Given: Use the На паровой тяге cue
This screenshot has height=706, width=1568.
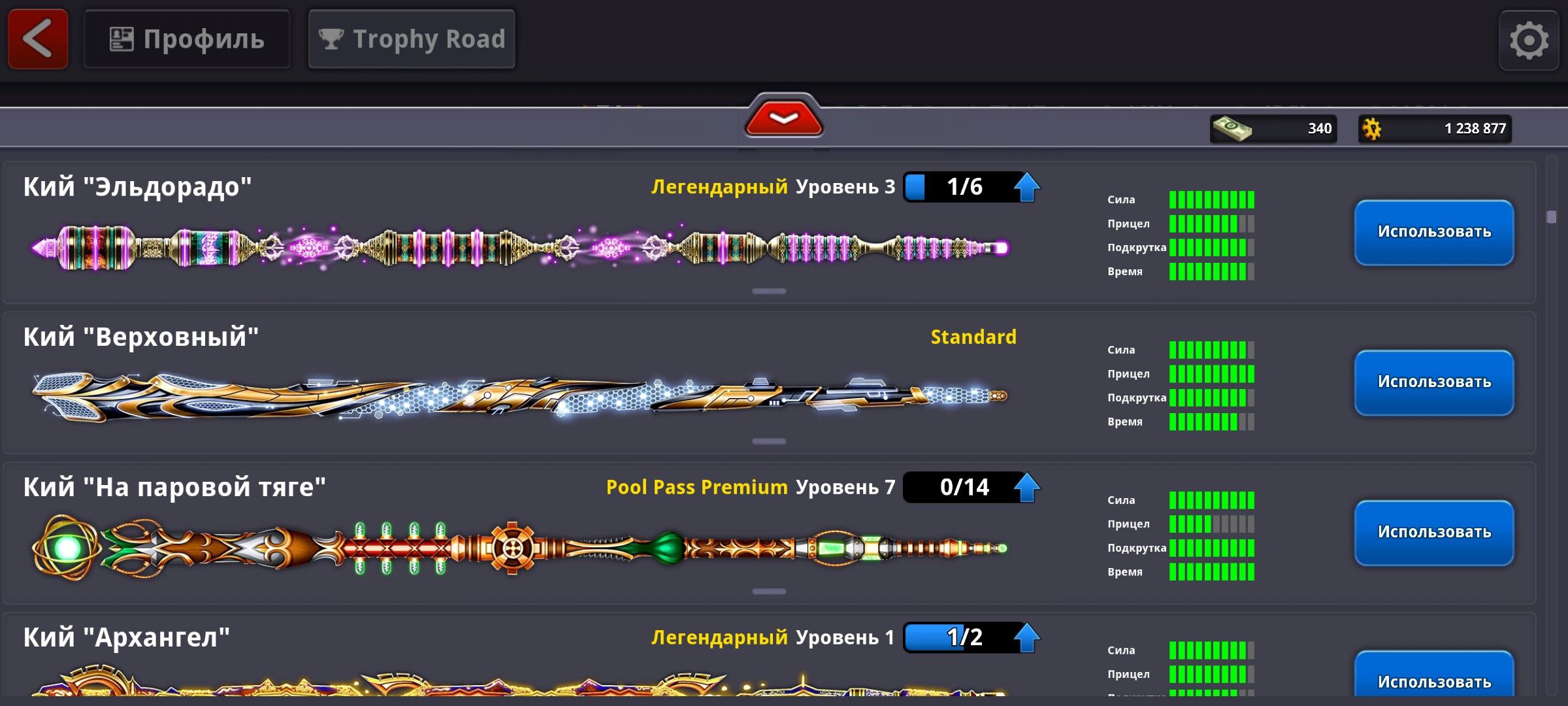Looking at the screenshot, I should 1434,533.
